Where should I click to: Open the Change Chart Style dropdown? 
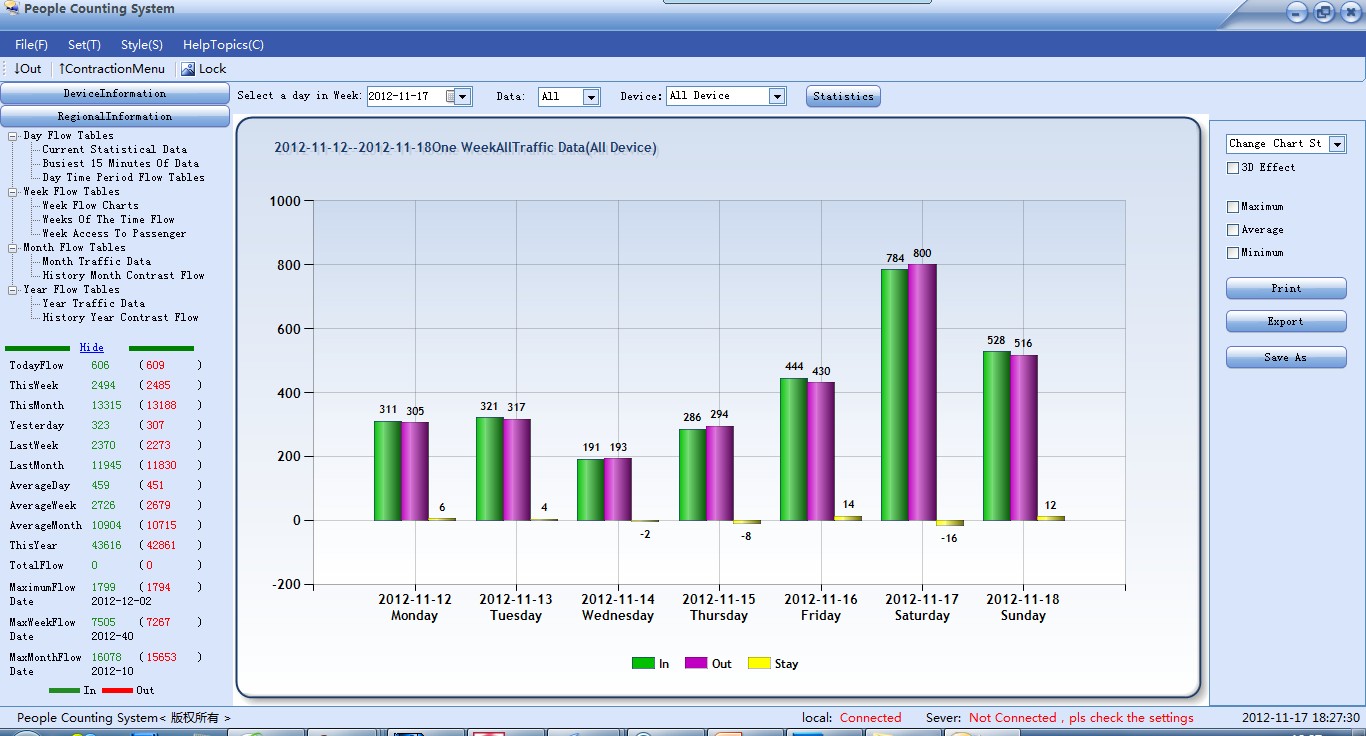point(1337,144)
